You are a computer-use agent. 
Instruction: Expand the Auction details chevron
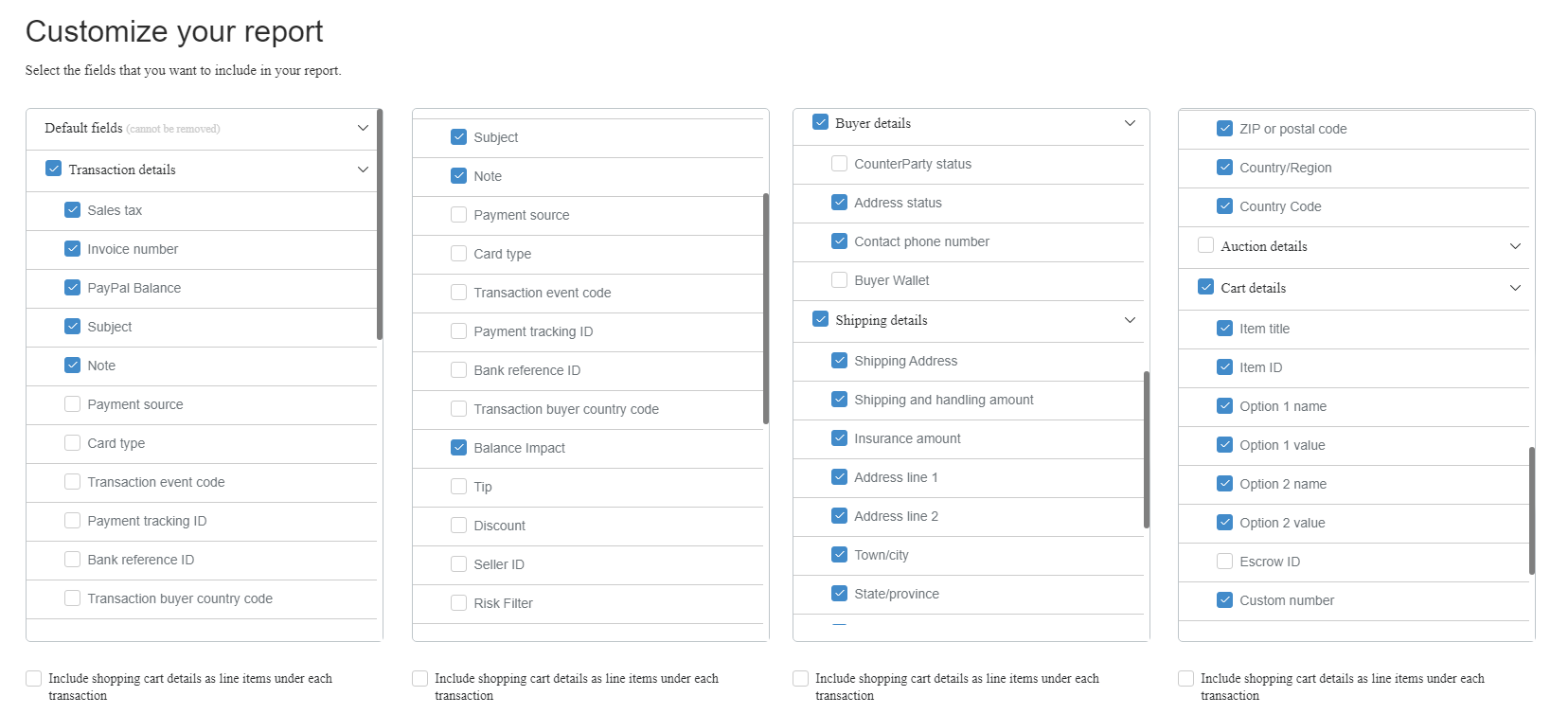[x=1515, y=246]
